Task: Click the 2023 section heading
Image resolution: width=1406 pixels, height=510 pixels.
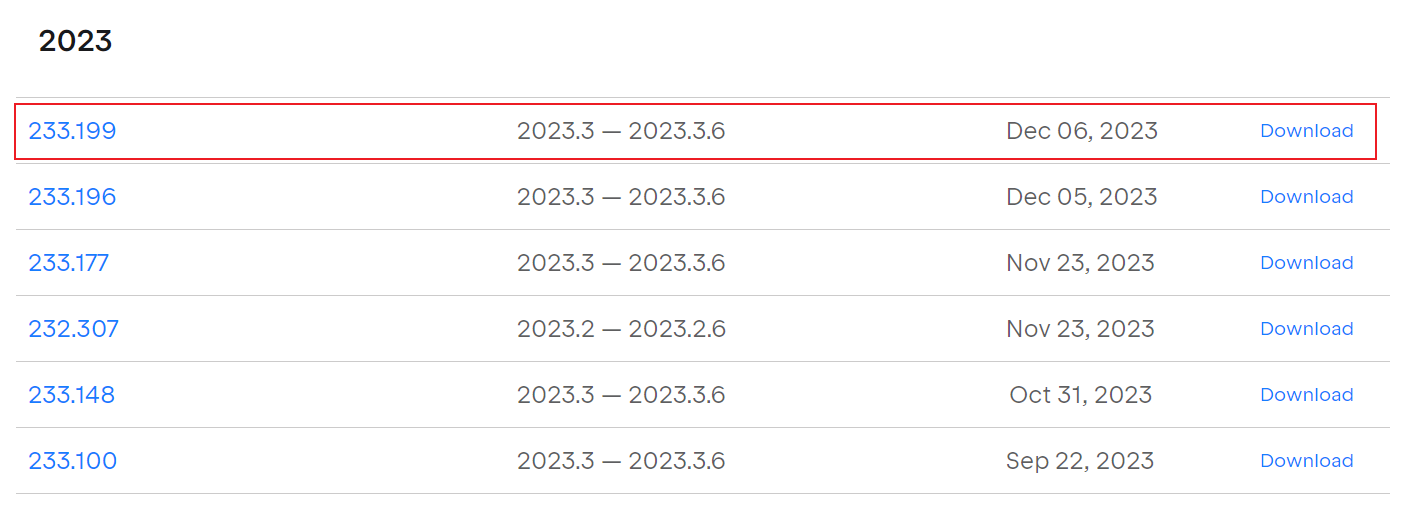Action: [75, 41]
